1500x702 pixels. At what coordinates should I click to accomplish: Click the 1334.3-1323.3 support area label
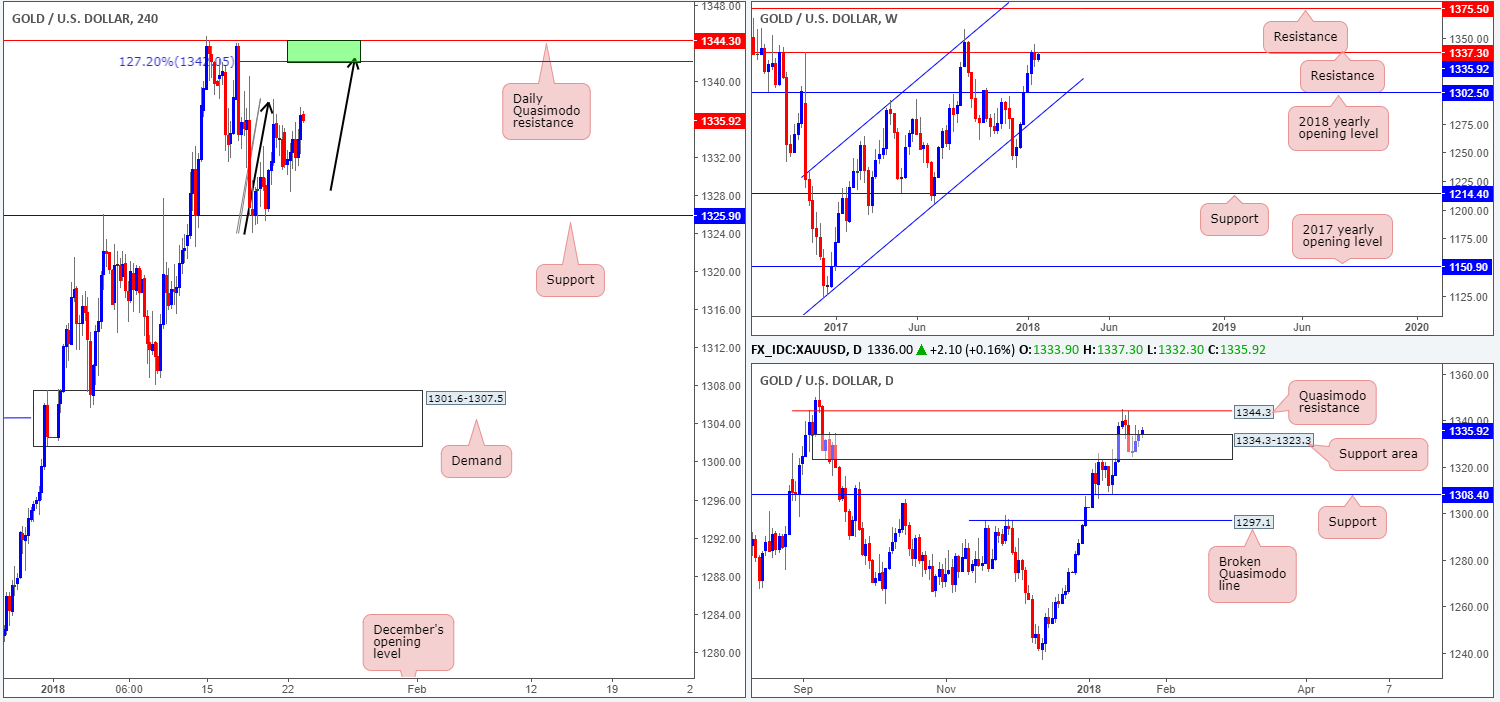point(1272,440)
